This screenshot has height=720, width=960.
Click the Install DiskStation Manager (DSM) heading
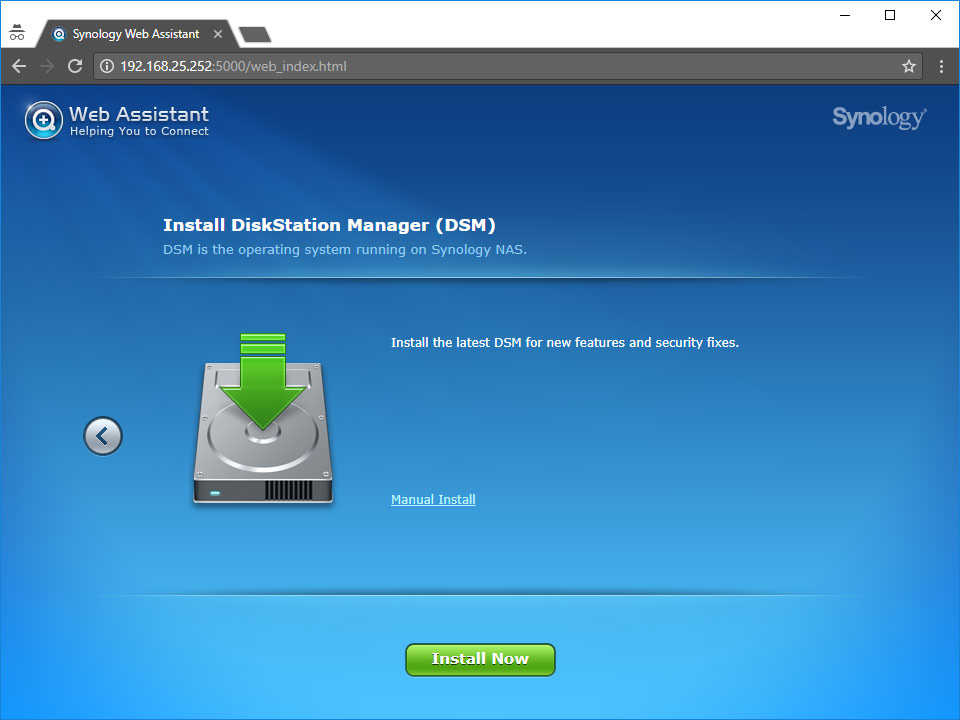(x=329, y=225)
